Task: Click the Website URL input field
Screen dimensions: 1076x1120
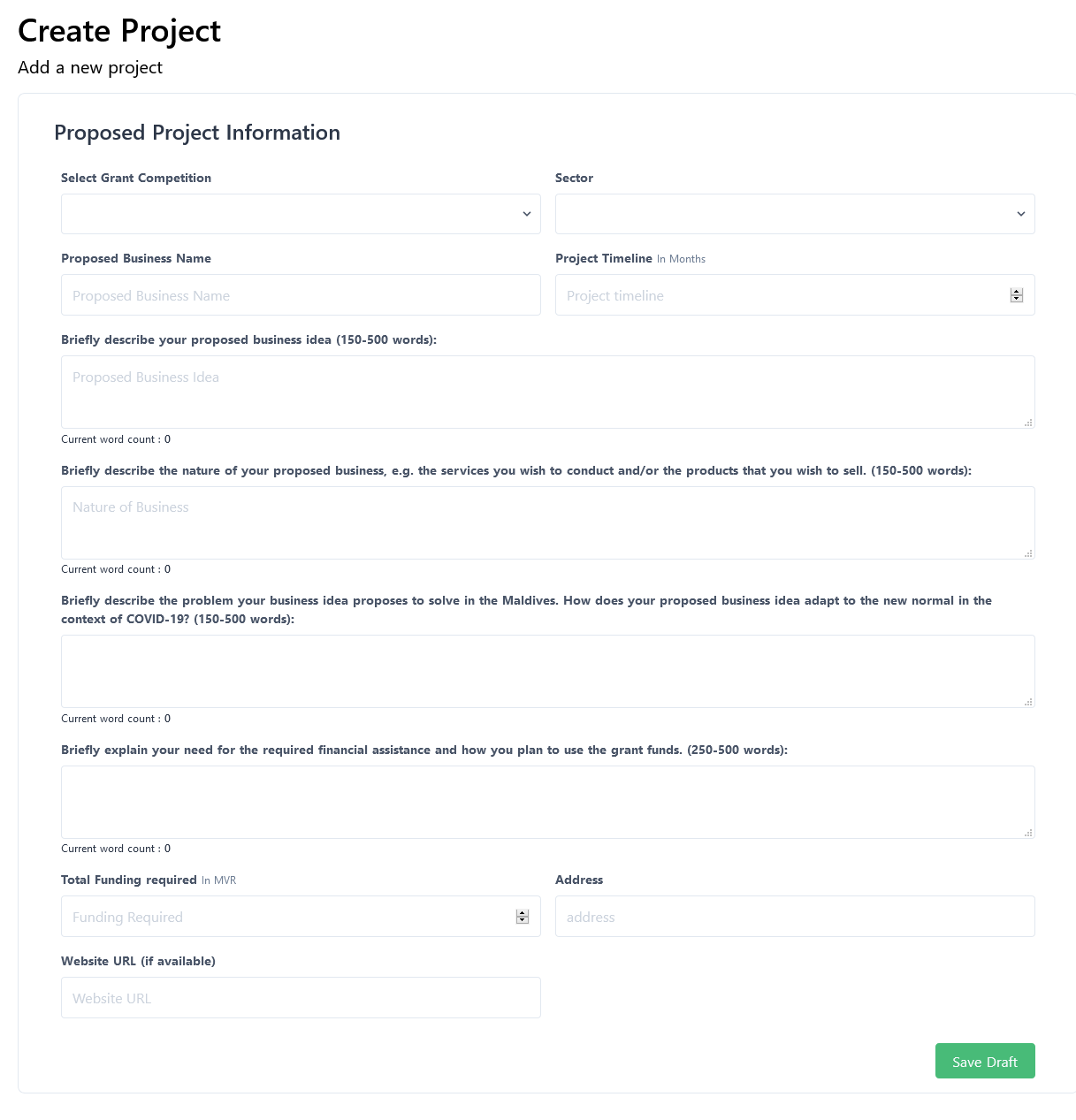Action: click(x=301, y=998)
